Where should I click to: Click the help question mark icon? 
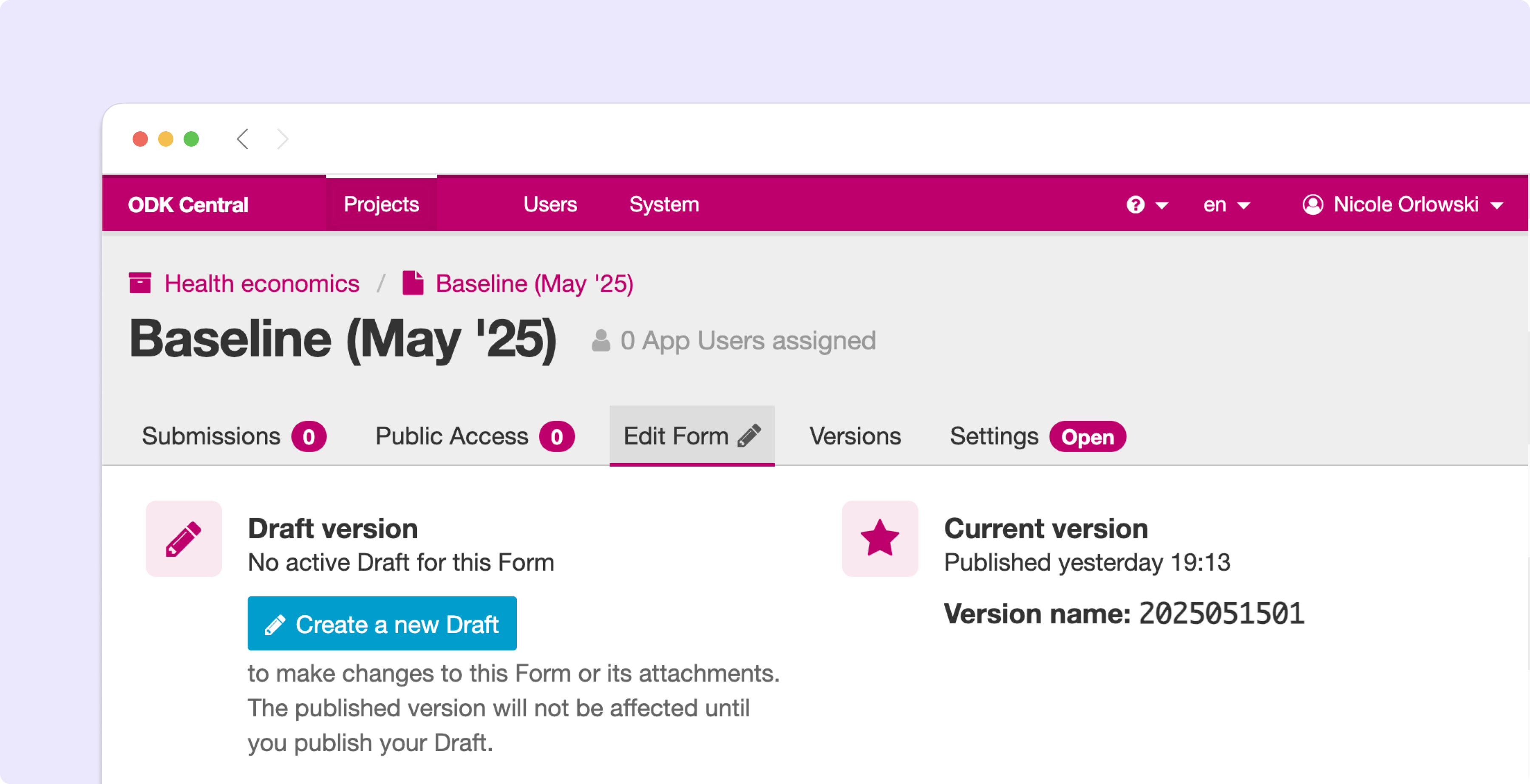(x=1135, y=205)
